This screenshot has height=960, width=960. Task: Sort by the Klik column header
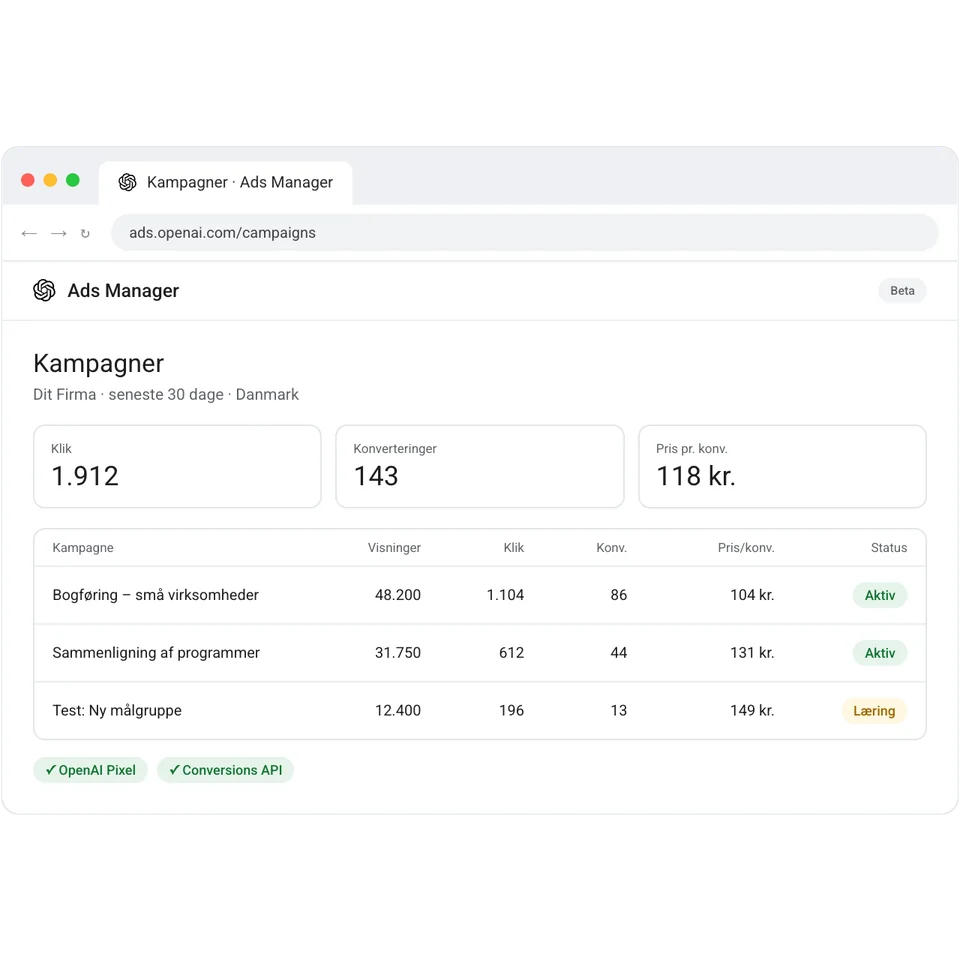tap(514, 548)
